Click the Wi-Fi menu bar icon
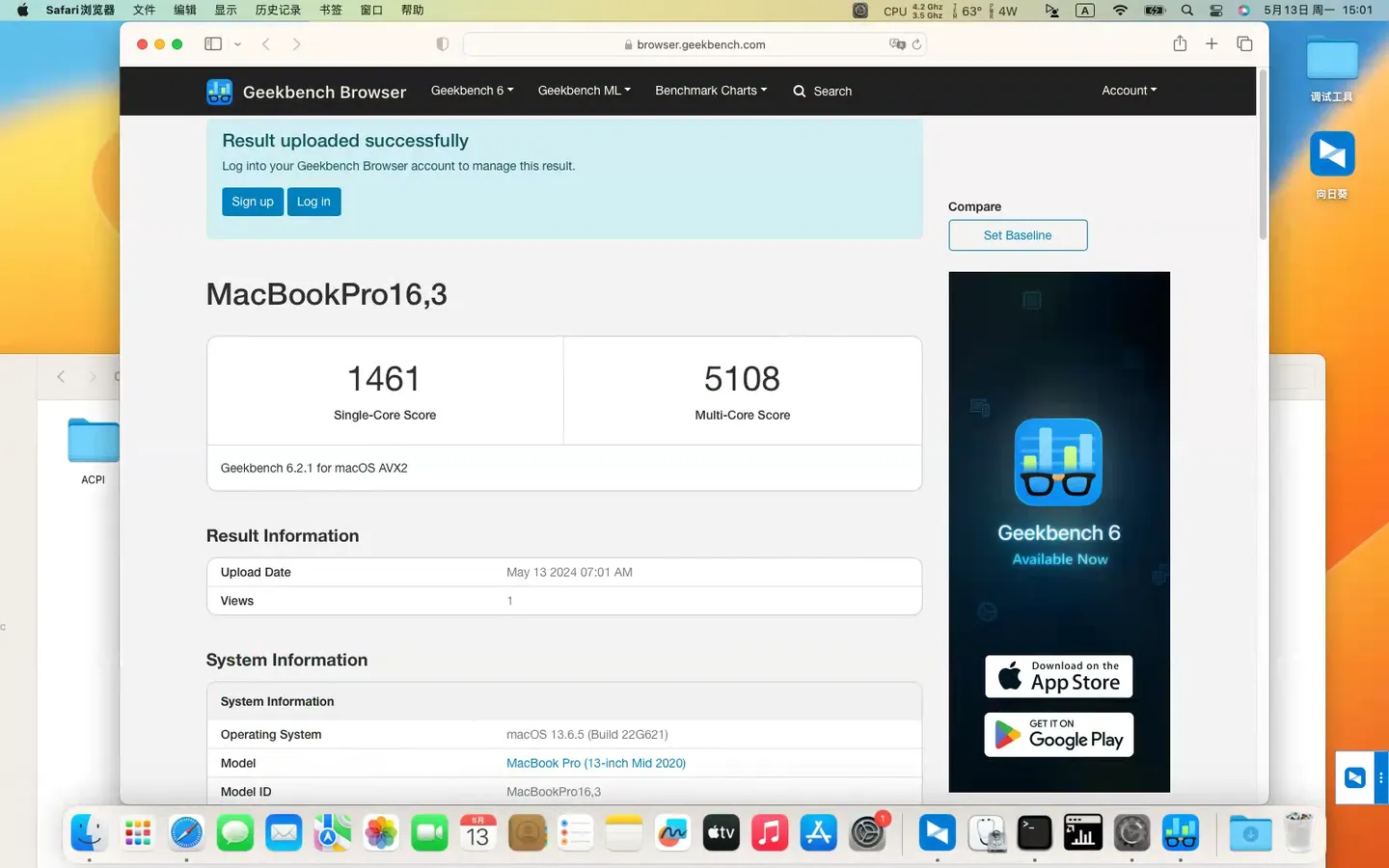1389x868 pixels. [1118, 11]
